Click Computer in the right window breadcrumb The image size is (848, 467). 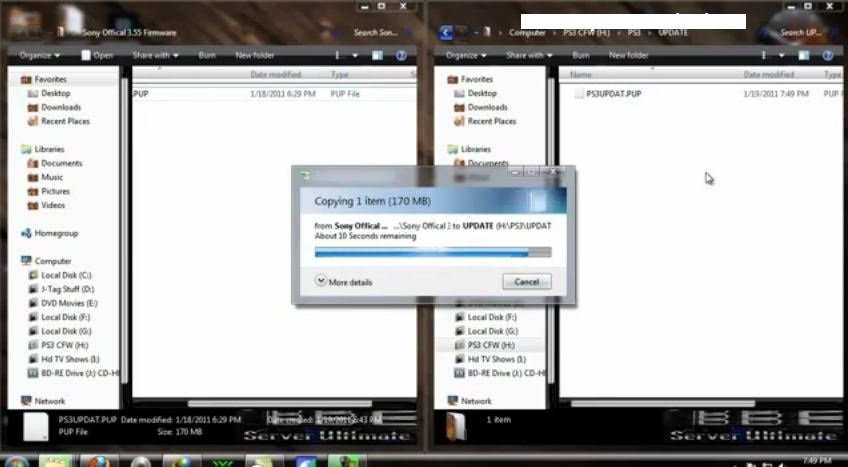click(x=527, y=33)
